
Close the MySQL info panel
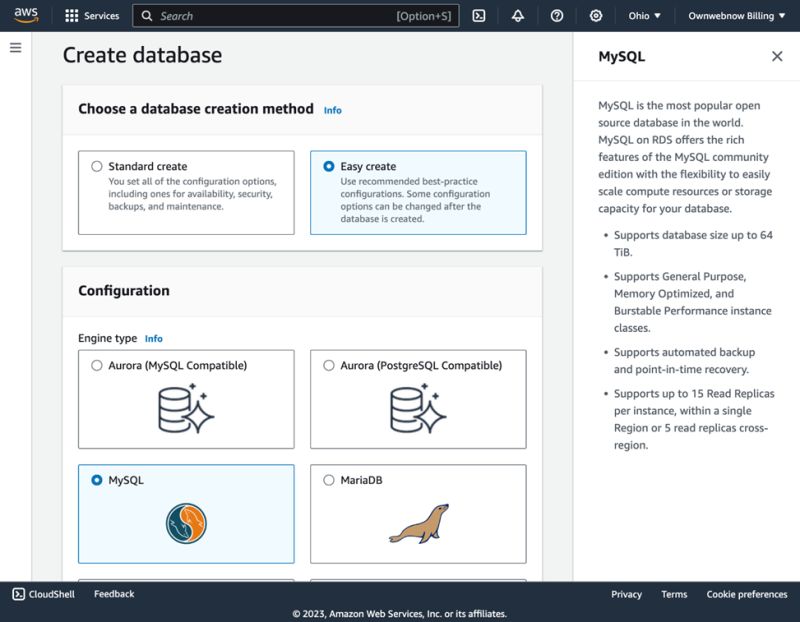coord(777,56)
